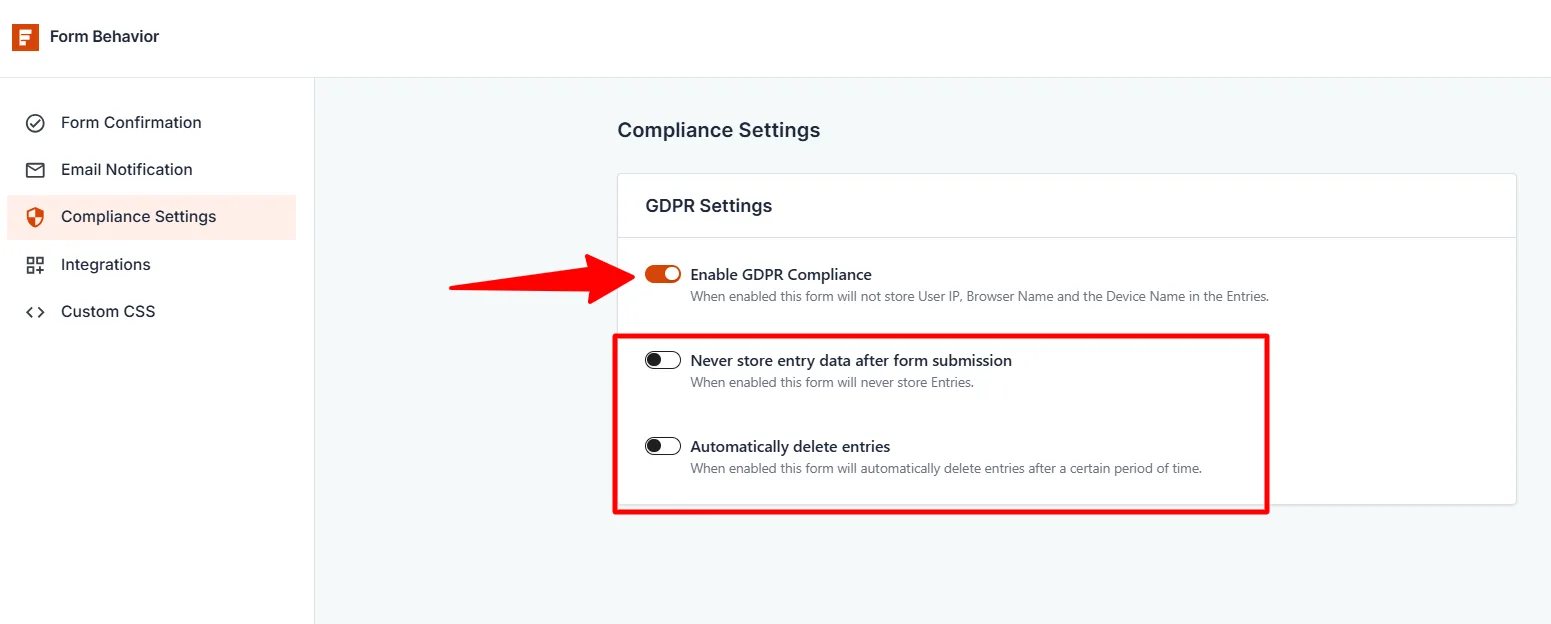This screenshot has width=1551, height=624.
Task: Disable the Enable GDPR Compliance switch
Action: [662, 273]
